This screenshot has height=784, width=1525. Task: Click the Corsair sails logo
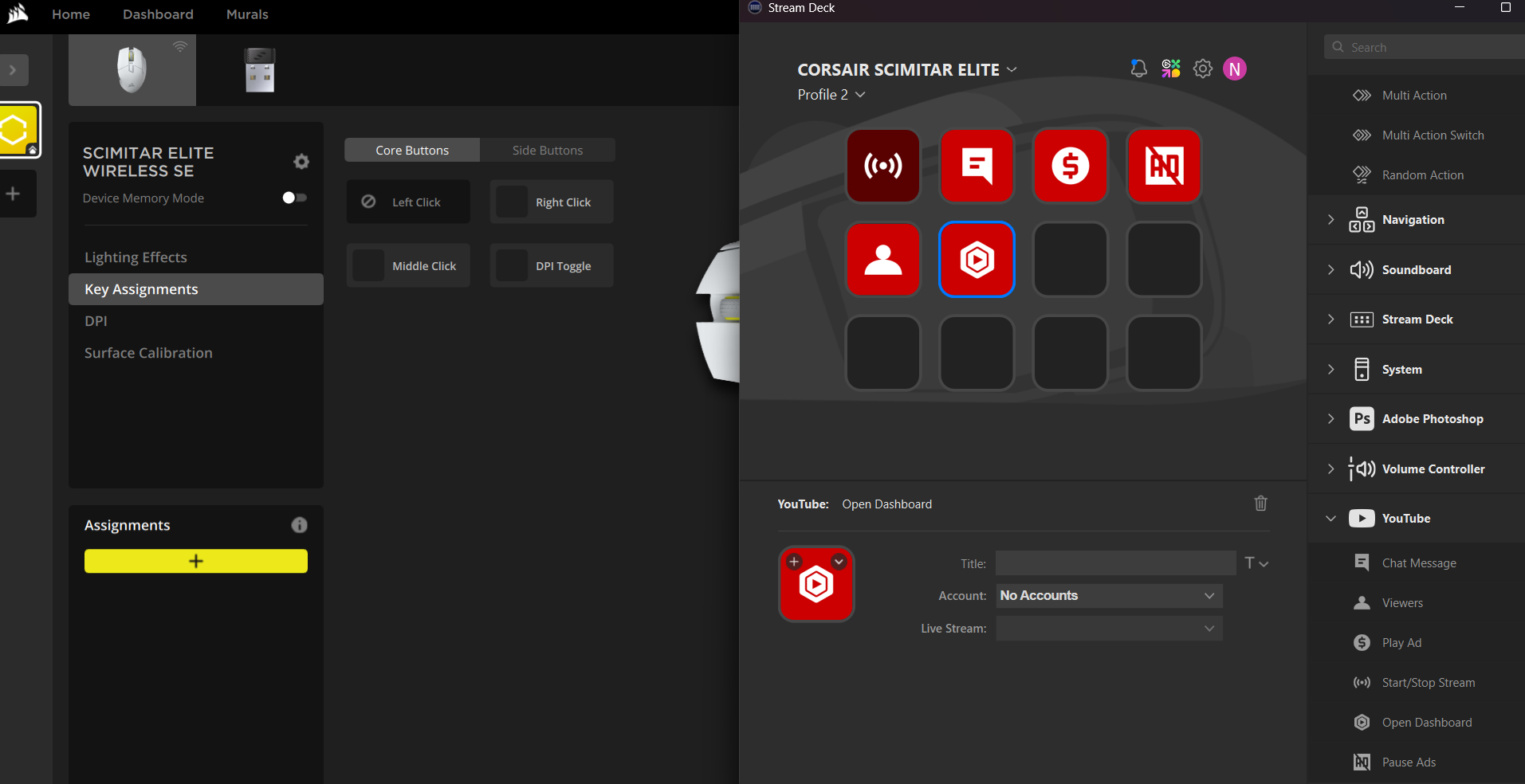pyautogui.click(x=18, y=14)
